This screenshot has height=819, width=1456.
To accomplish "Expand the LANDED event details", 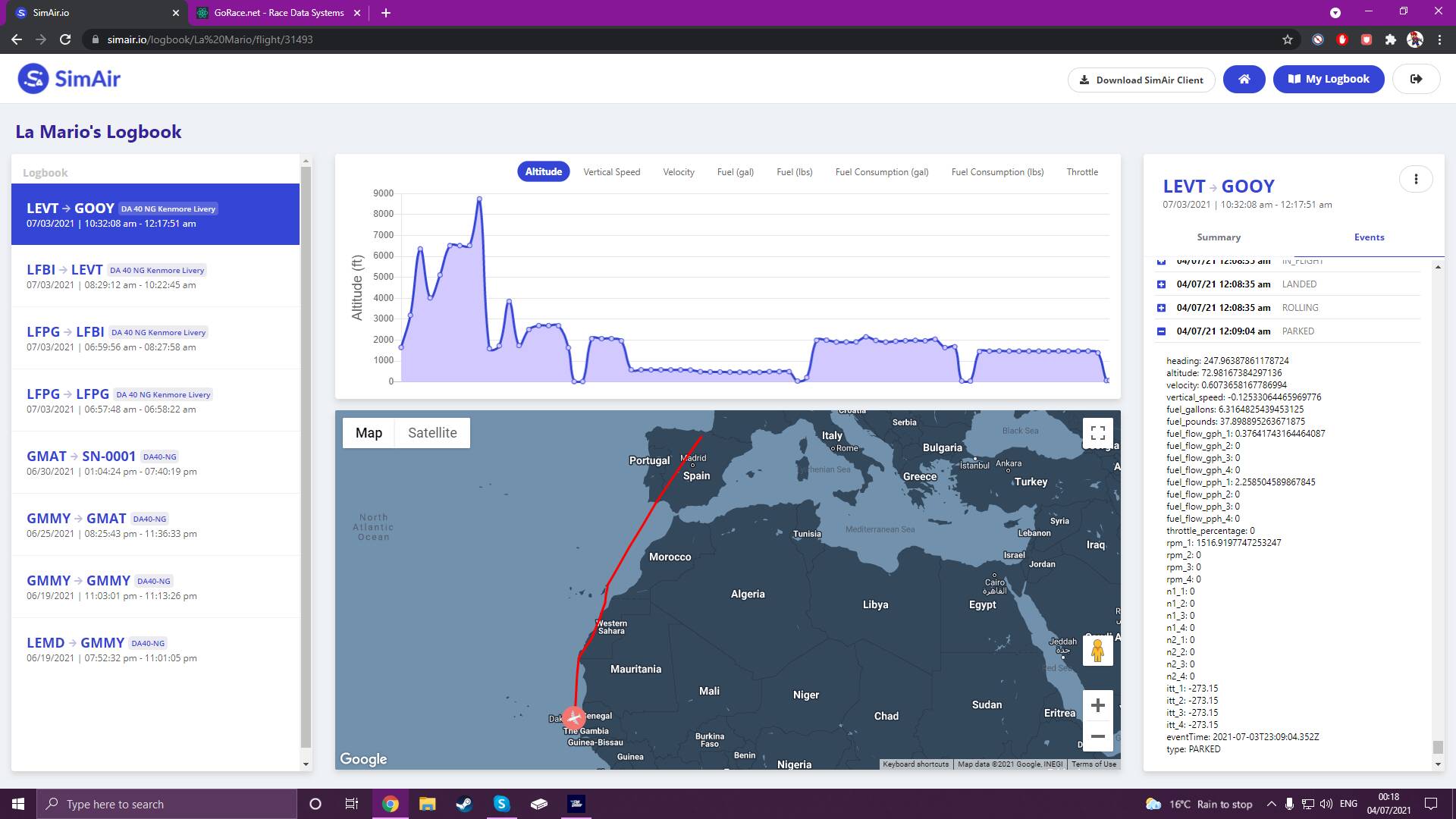I will (x=1161, y=284).
